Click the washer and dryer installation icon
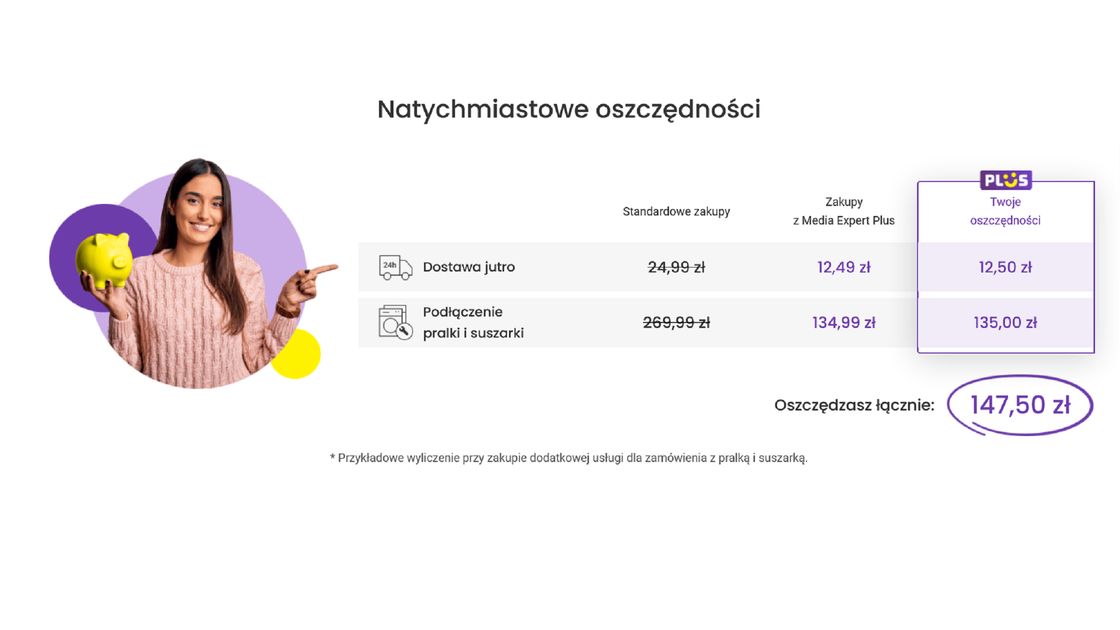1120x630 pixels. pos(395,323)
